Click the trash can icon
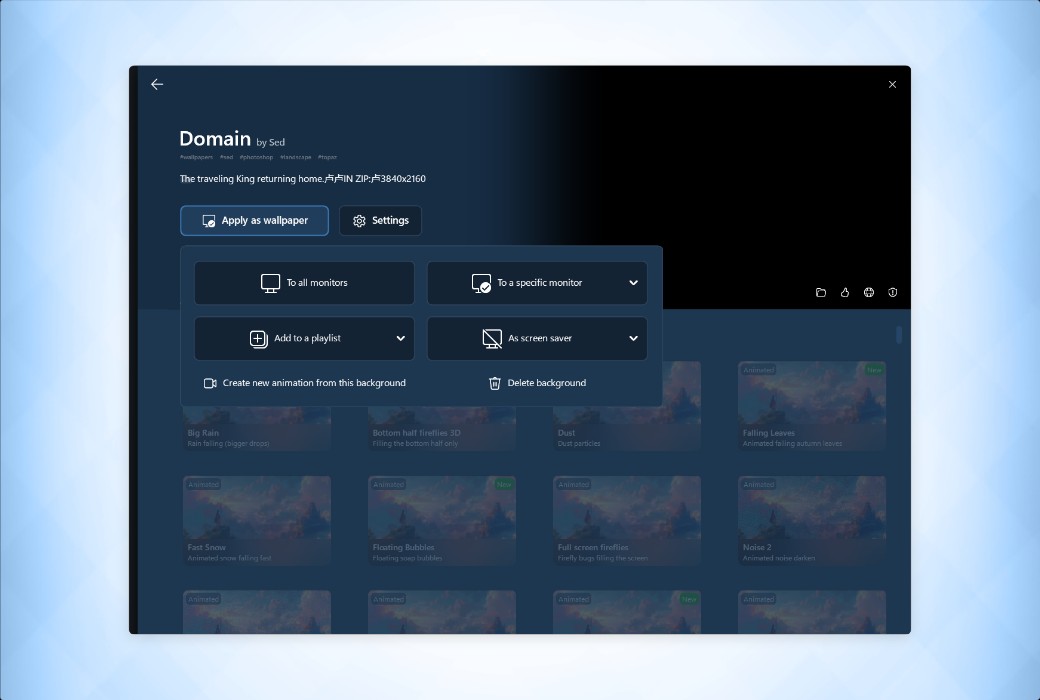 coord(495,383)
